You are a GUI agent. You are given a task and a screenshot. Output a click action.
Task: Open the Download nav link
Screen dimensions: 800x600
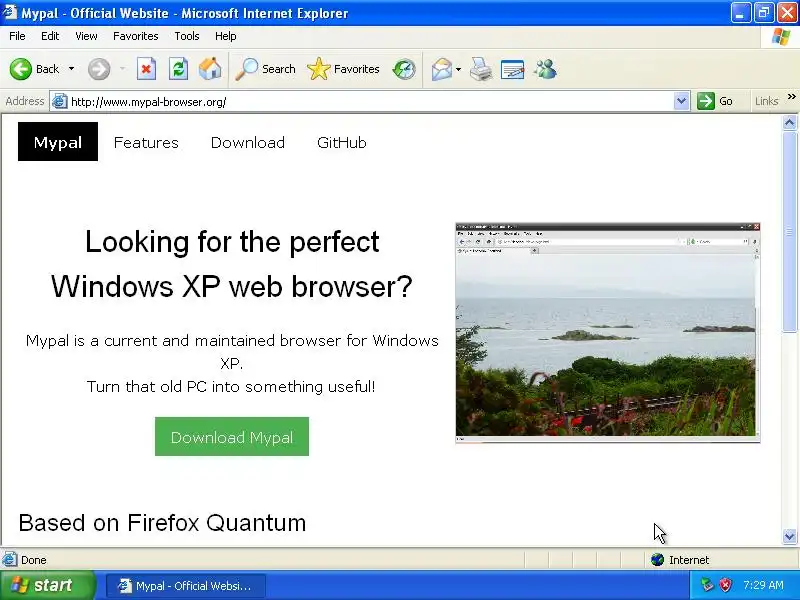click(248, 142)
